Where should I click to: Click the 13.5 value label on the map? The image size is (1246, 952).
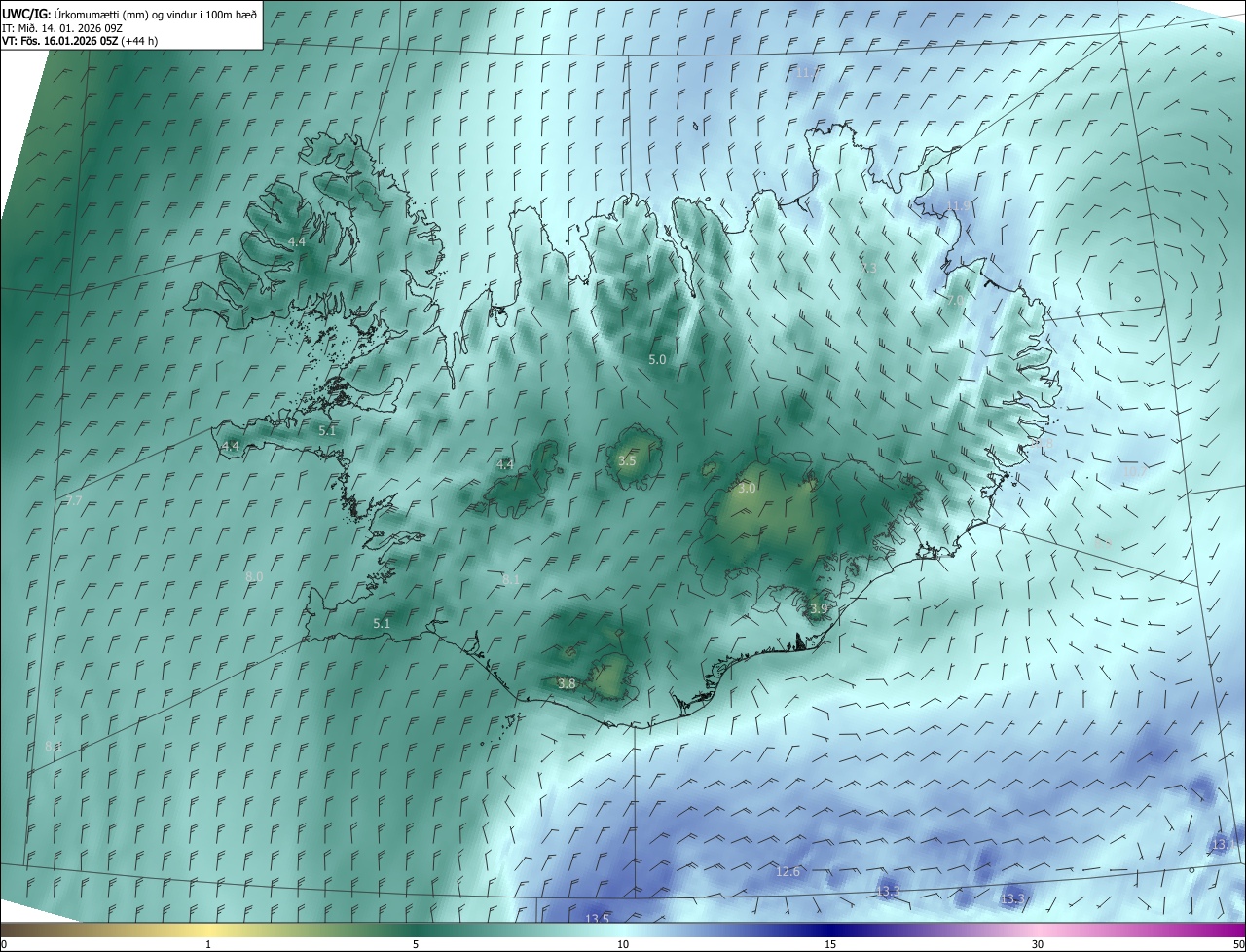(x=597, y=919)
